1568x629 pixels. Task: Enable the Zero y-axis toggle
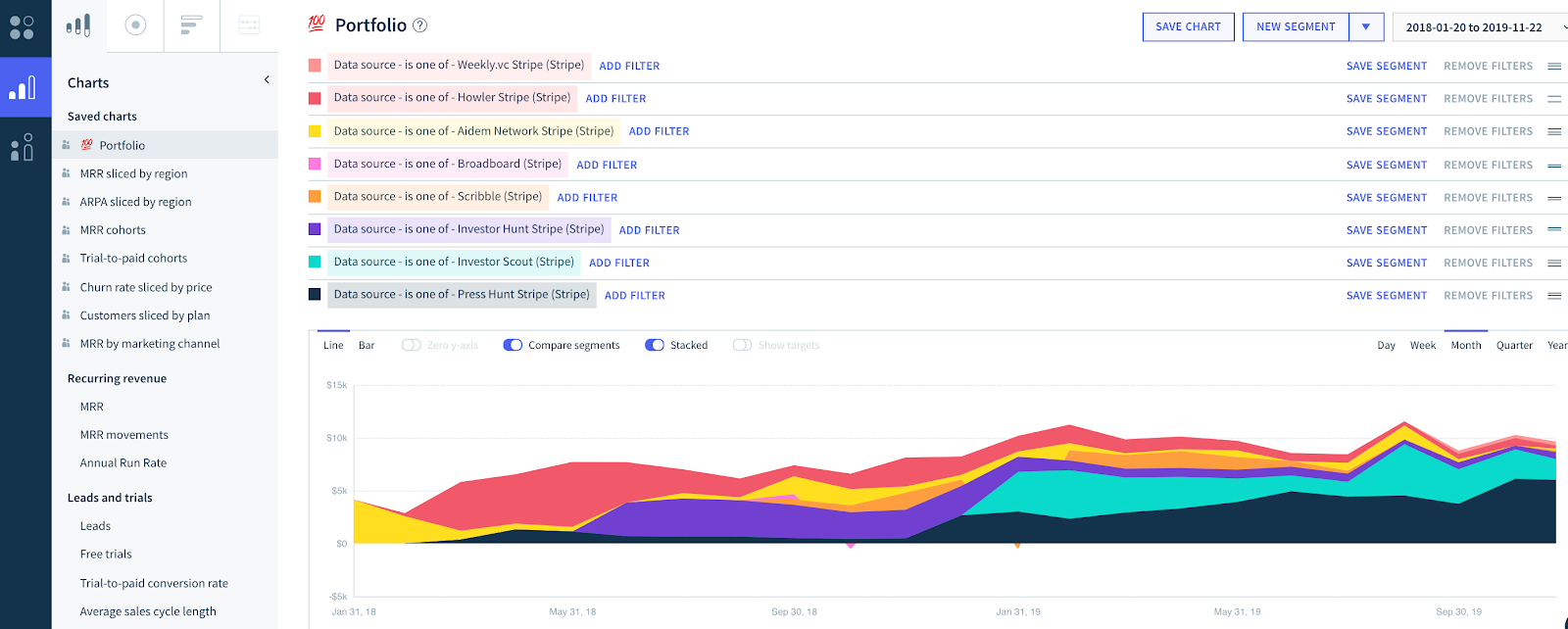(x=412, y=345)
